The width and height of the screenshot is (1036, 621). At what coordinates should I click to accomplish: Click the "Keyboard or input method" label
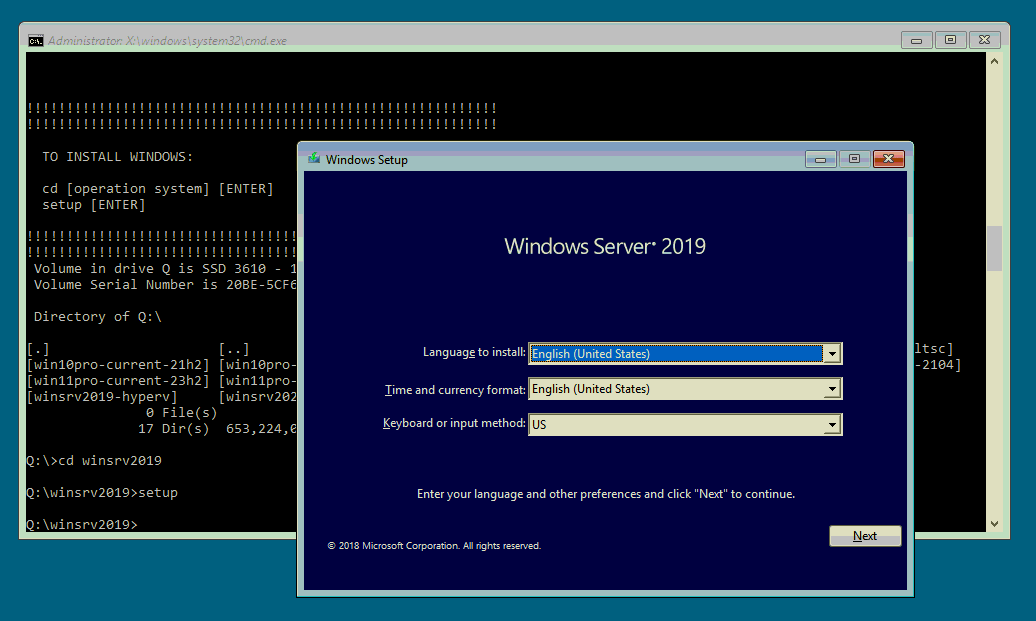[x=454, y=424]
